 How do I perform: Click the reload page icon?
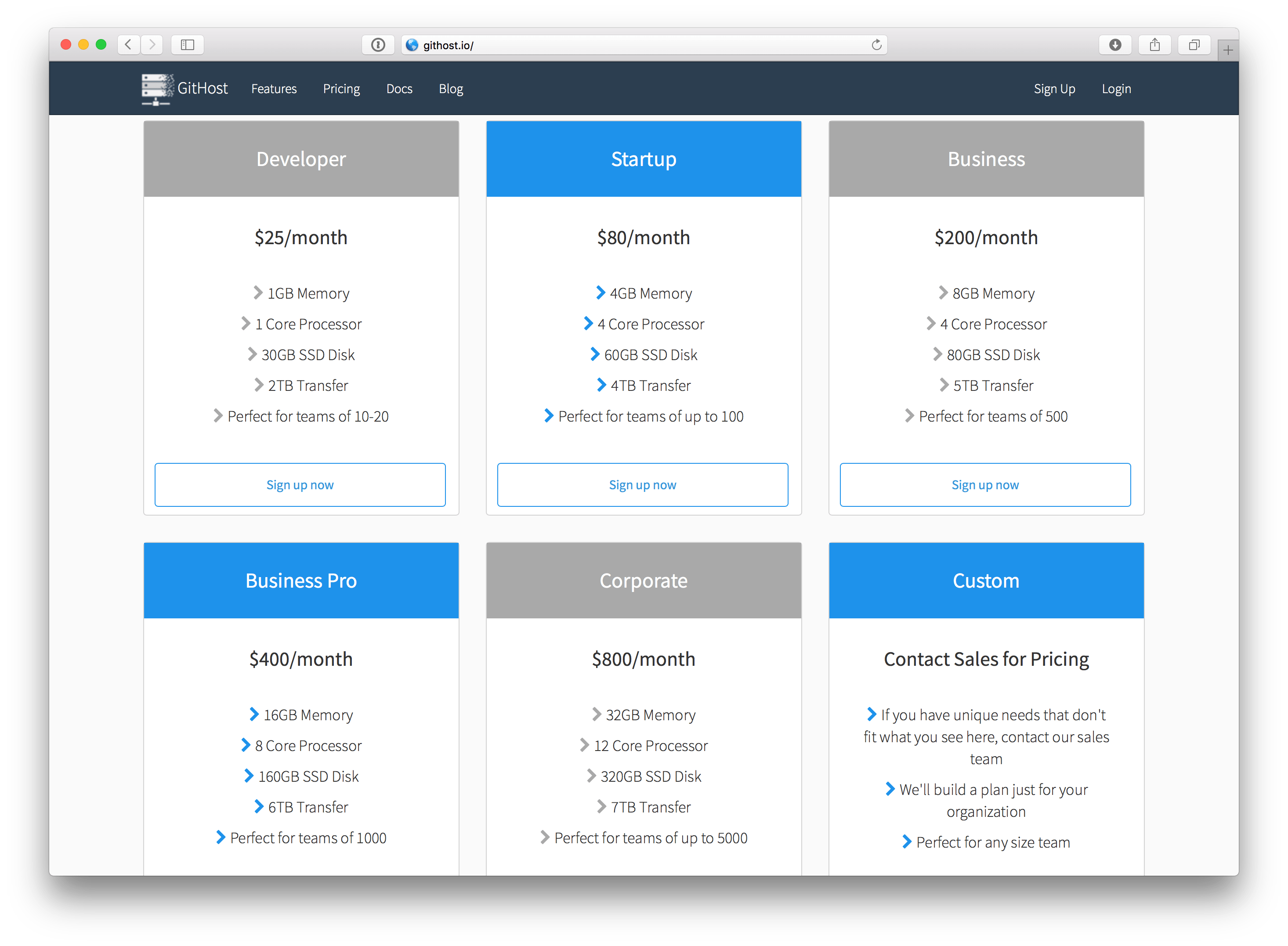[x=876, y=45]
